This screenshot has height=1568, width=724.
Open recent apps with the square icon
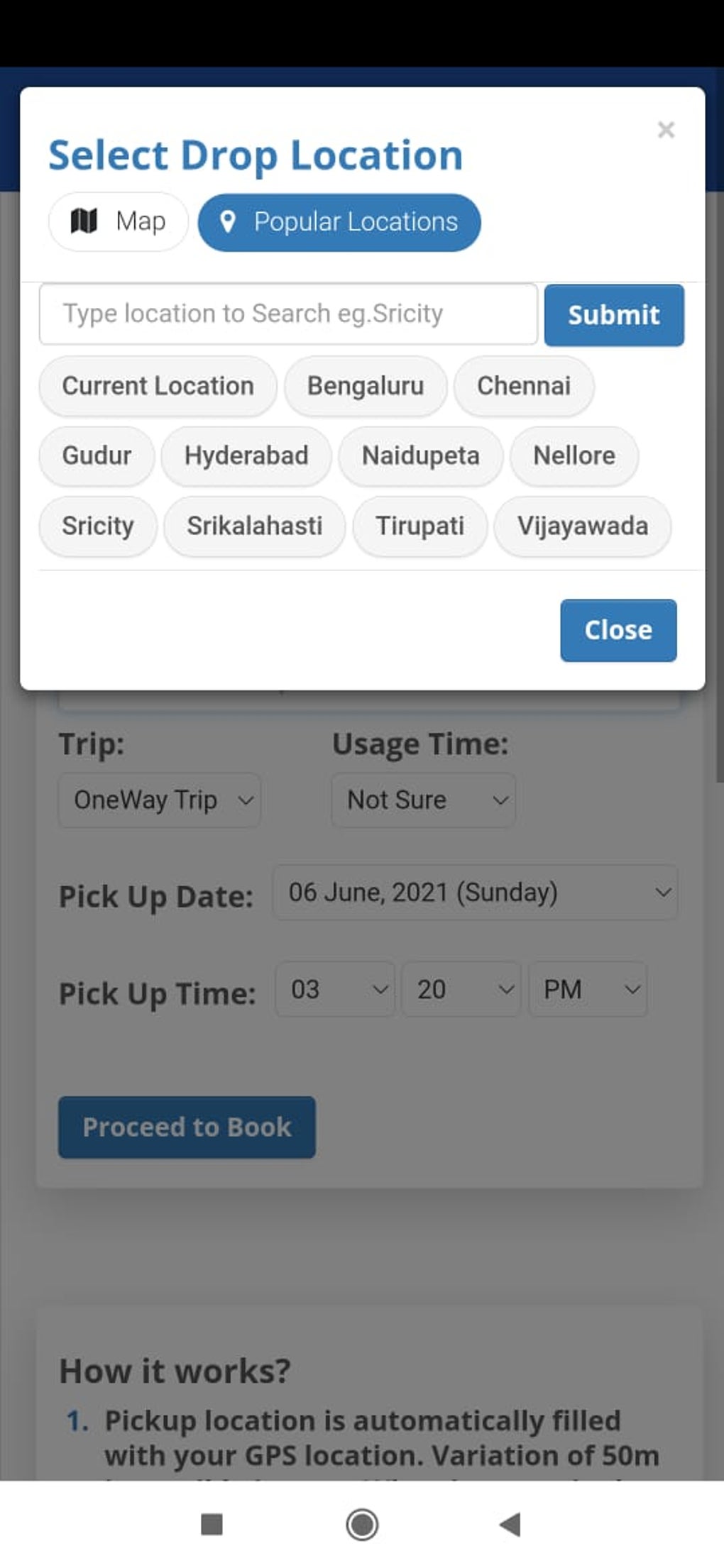point(212,1524)
